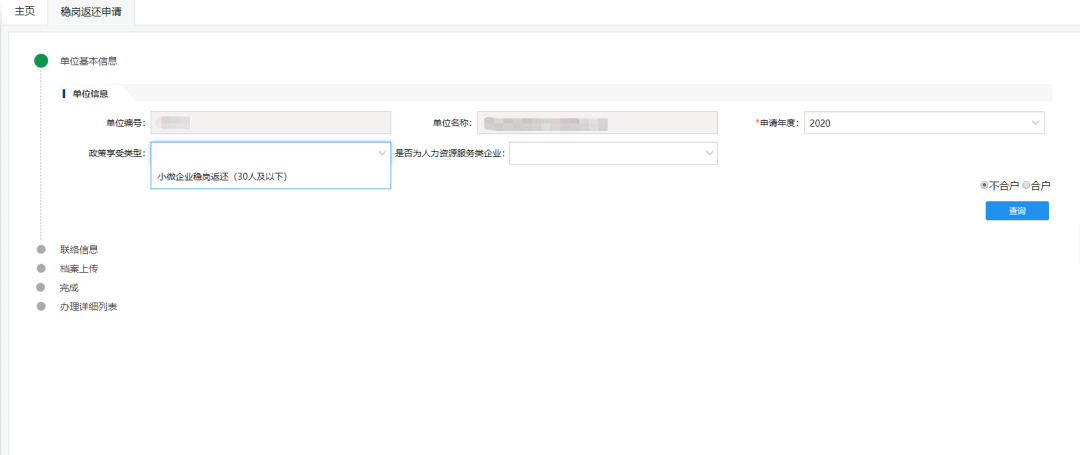
Task: Click the blue 查询 button
Action: pos(1017,211)
